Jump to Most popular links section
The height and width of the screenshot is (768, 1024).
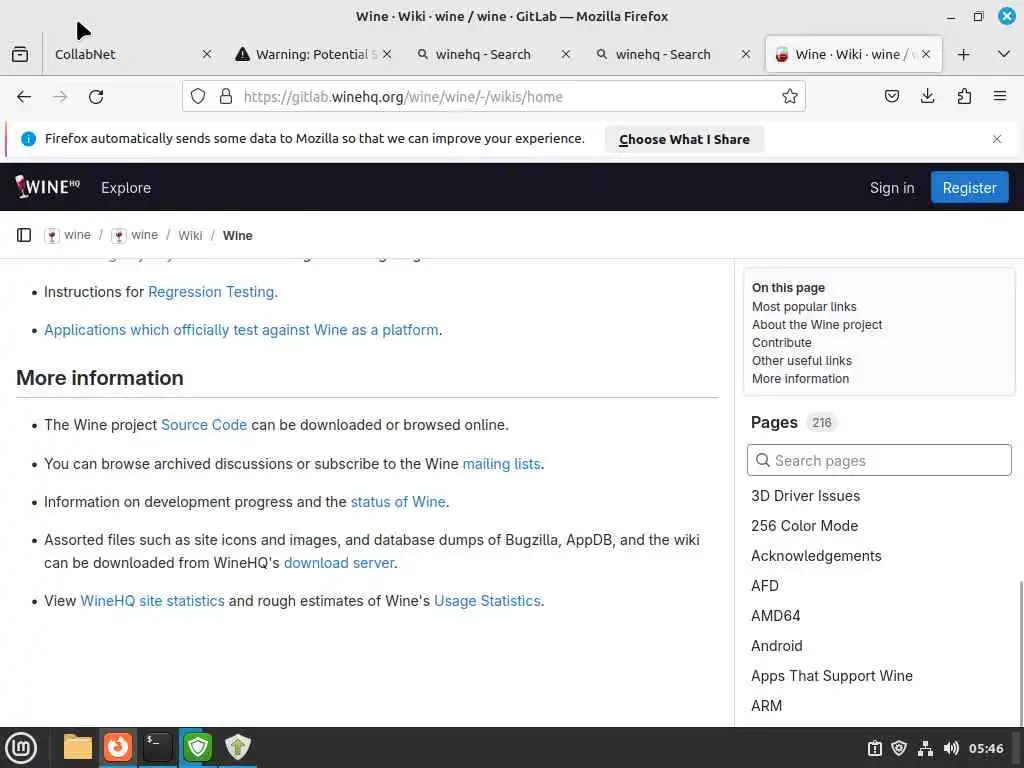click(804, 306)
